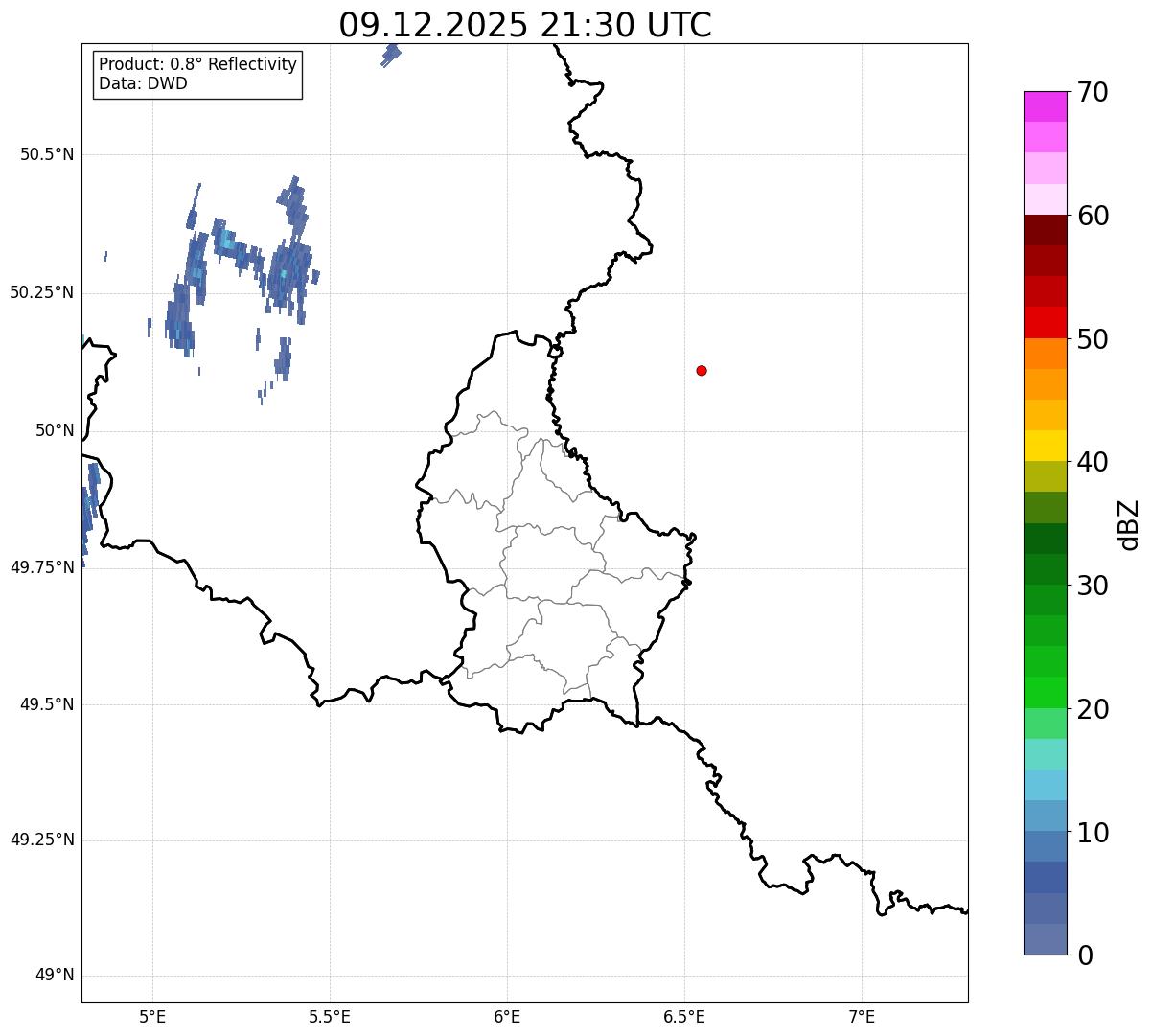The image size is (1152, 1036).
Task: Select the red station marker dot
Action: tap(702, 370)
